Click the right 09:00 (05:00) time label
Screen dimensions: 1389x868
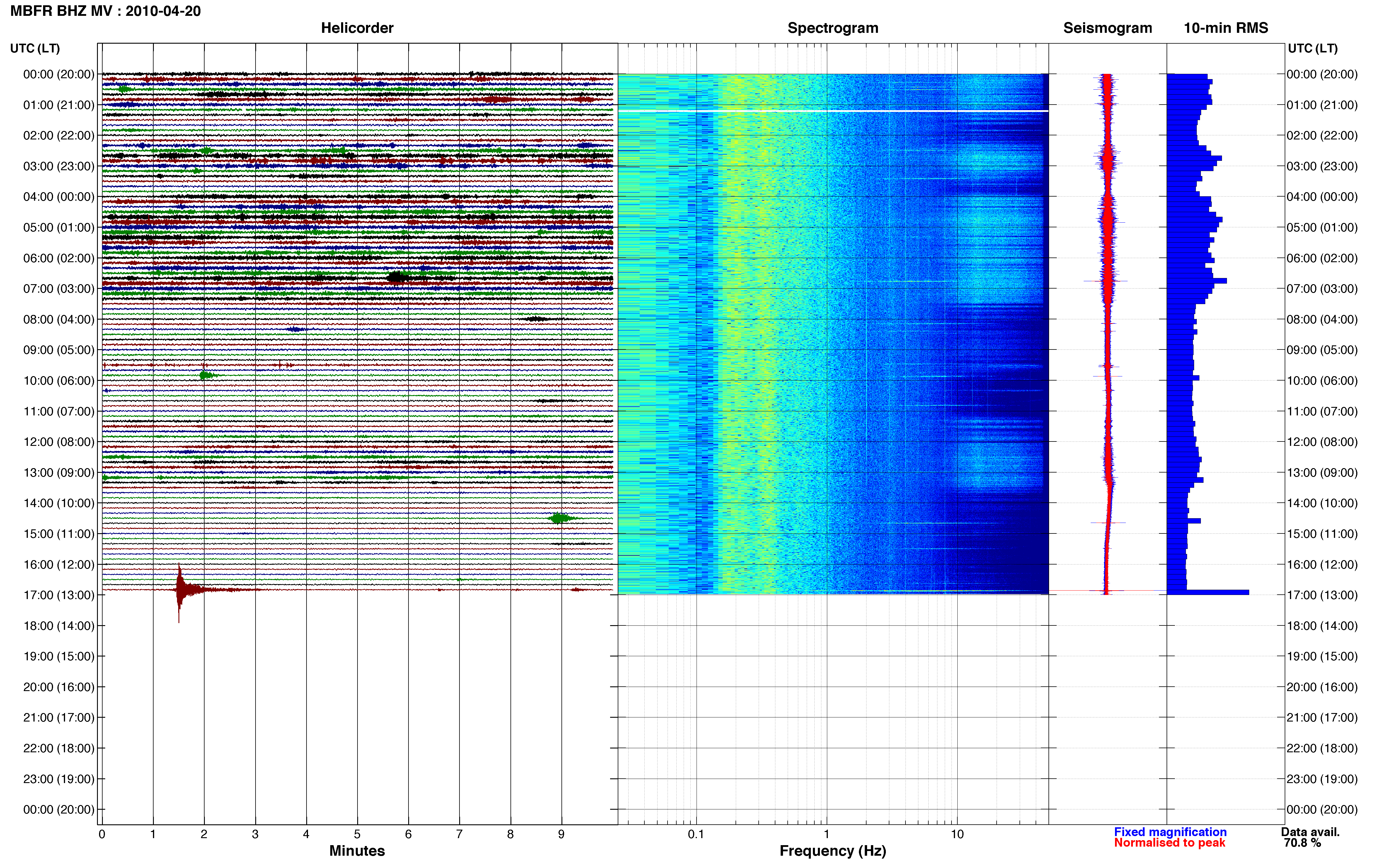1322,350
